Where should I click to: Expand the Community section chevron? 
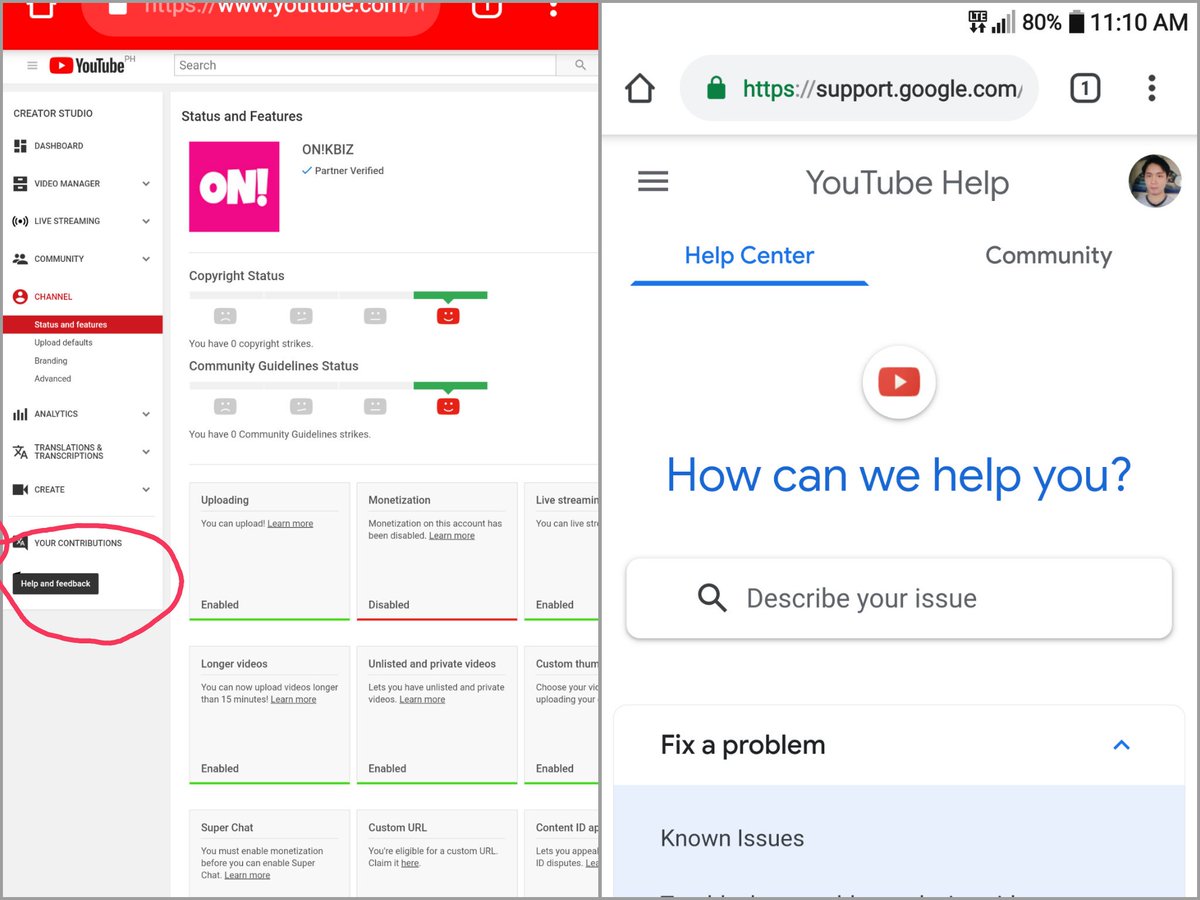click(146, 259)
